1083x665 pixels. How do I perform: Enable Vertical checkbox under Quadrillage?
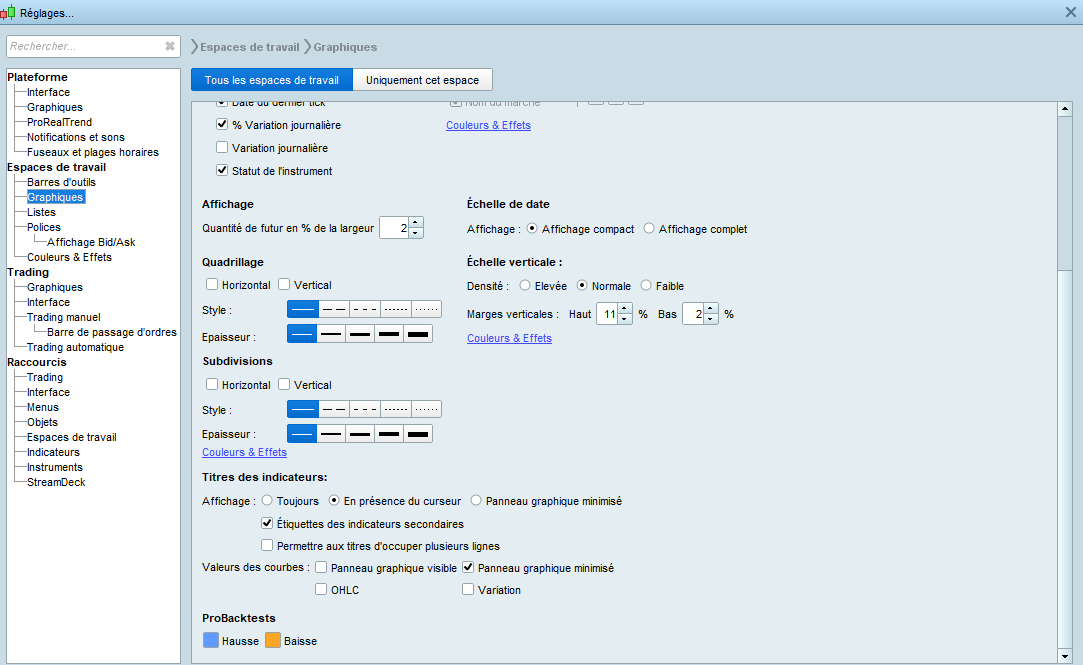click(284, 284)
